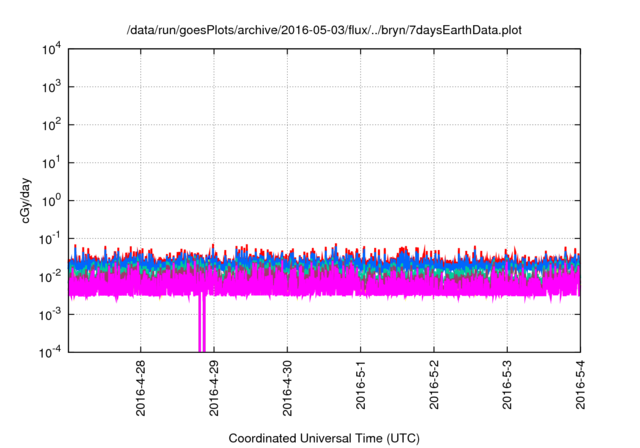
Task: Click the 10^0 y-axis tick label
Action: point(51,201)
